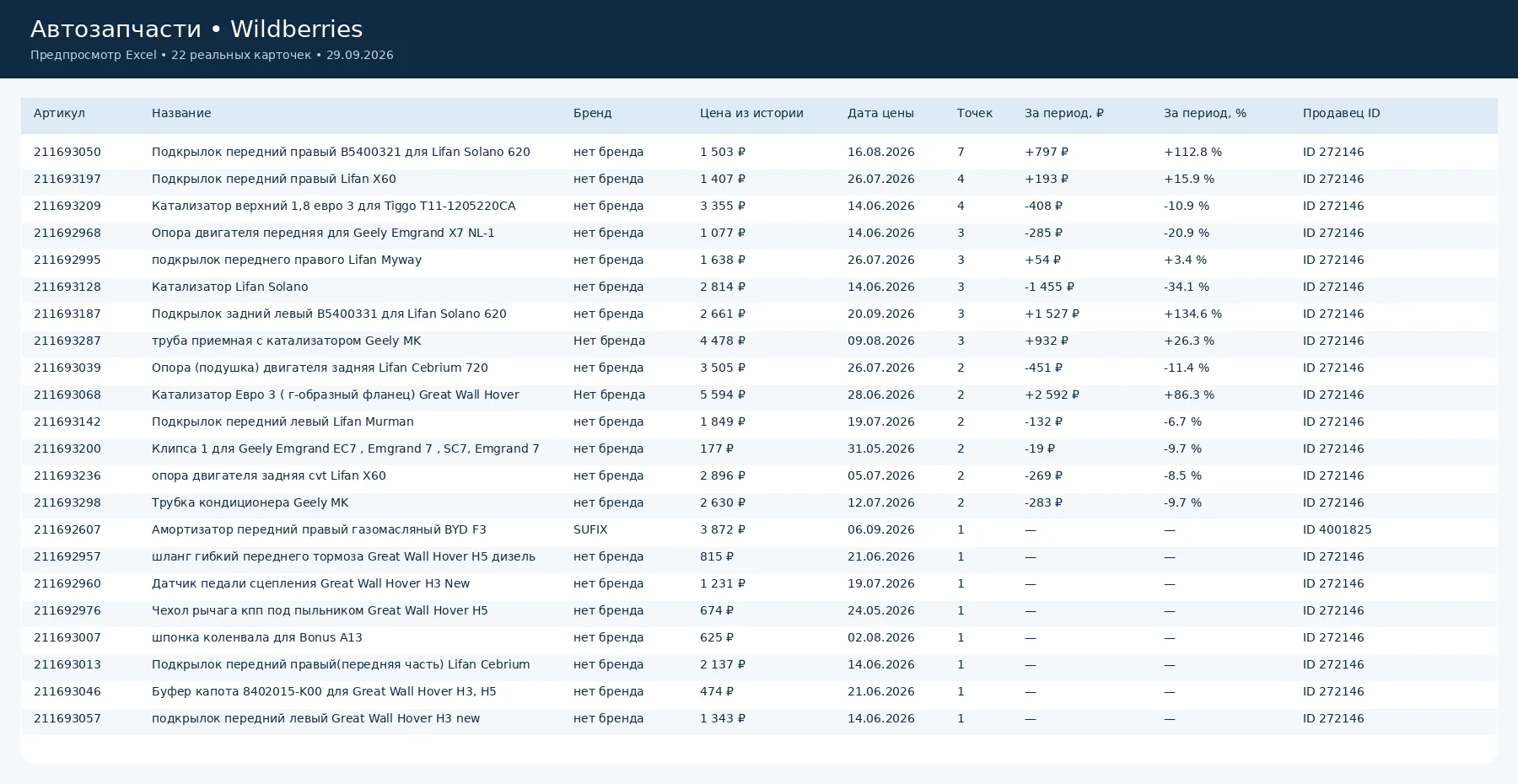
Task: Click the price 5 594 ₽ cell
Action: 723,395
